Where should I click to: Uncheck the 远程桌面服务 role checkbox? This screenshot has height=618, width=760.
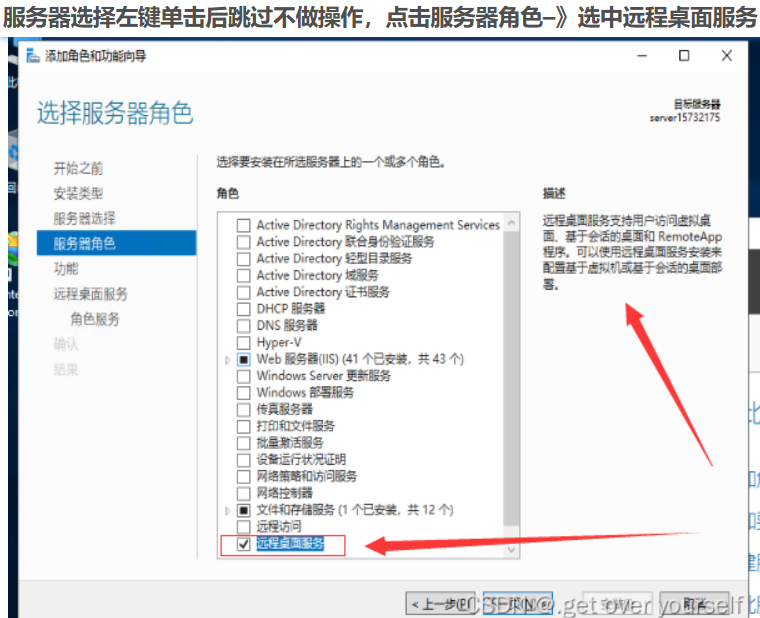pos(243,544)
